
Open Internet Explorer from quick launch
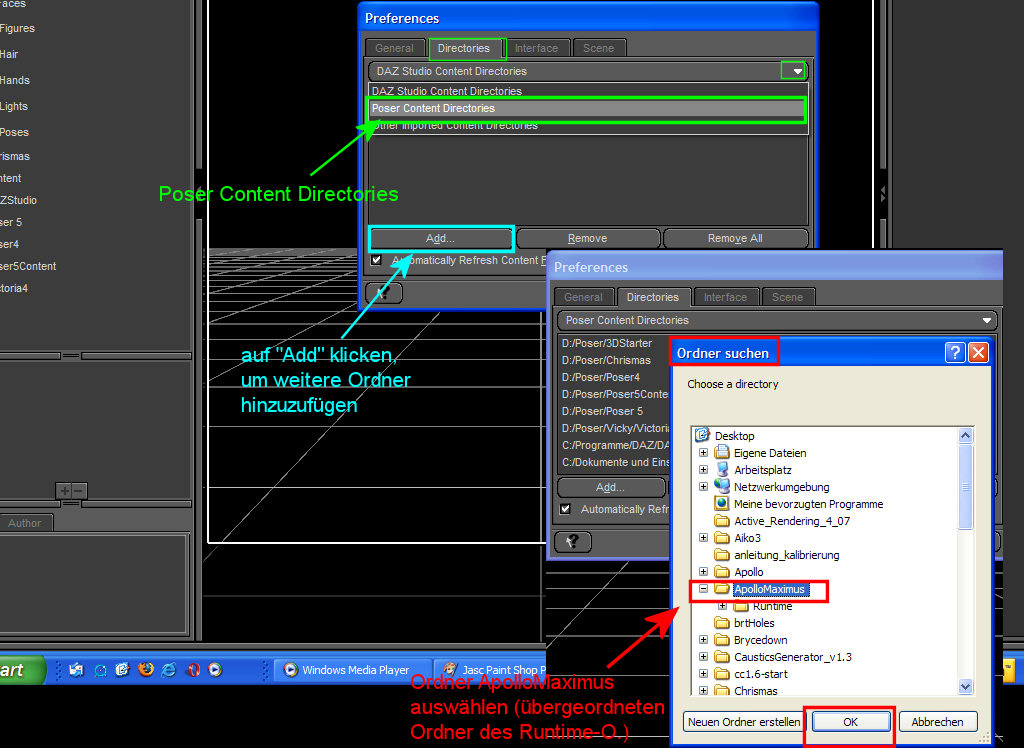point(169,670)
